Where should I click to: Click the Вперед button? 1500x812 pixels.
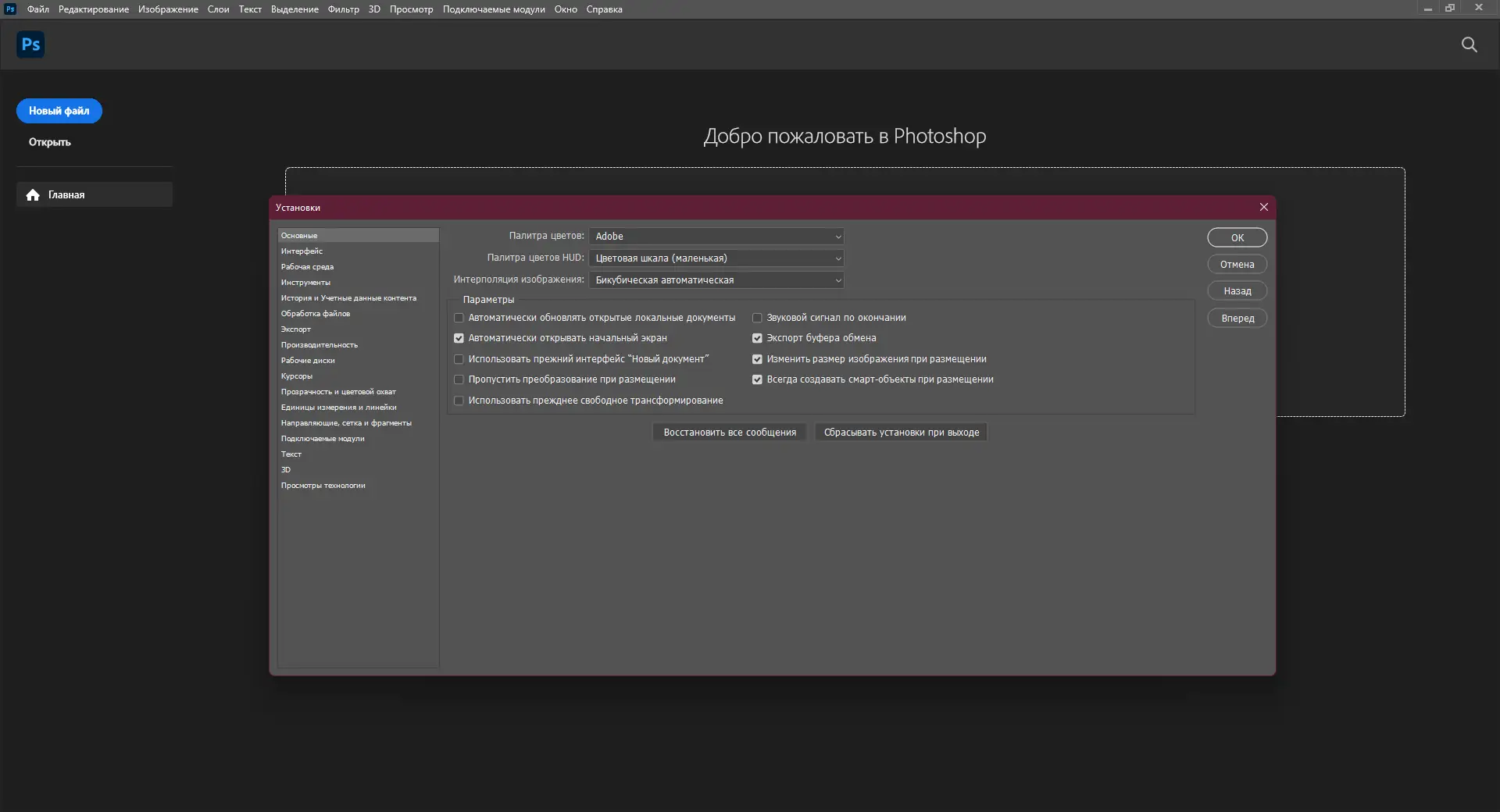[1237, 319]
